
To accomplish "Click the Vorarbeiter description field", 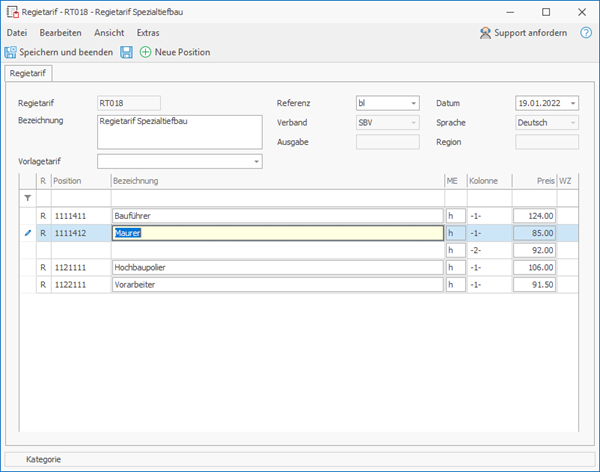I will pyautogui.click(x=278, y=285).
